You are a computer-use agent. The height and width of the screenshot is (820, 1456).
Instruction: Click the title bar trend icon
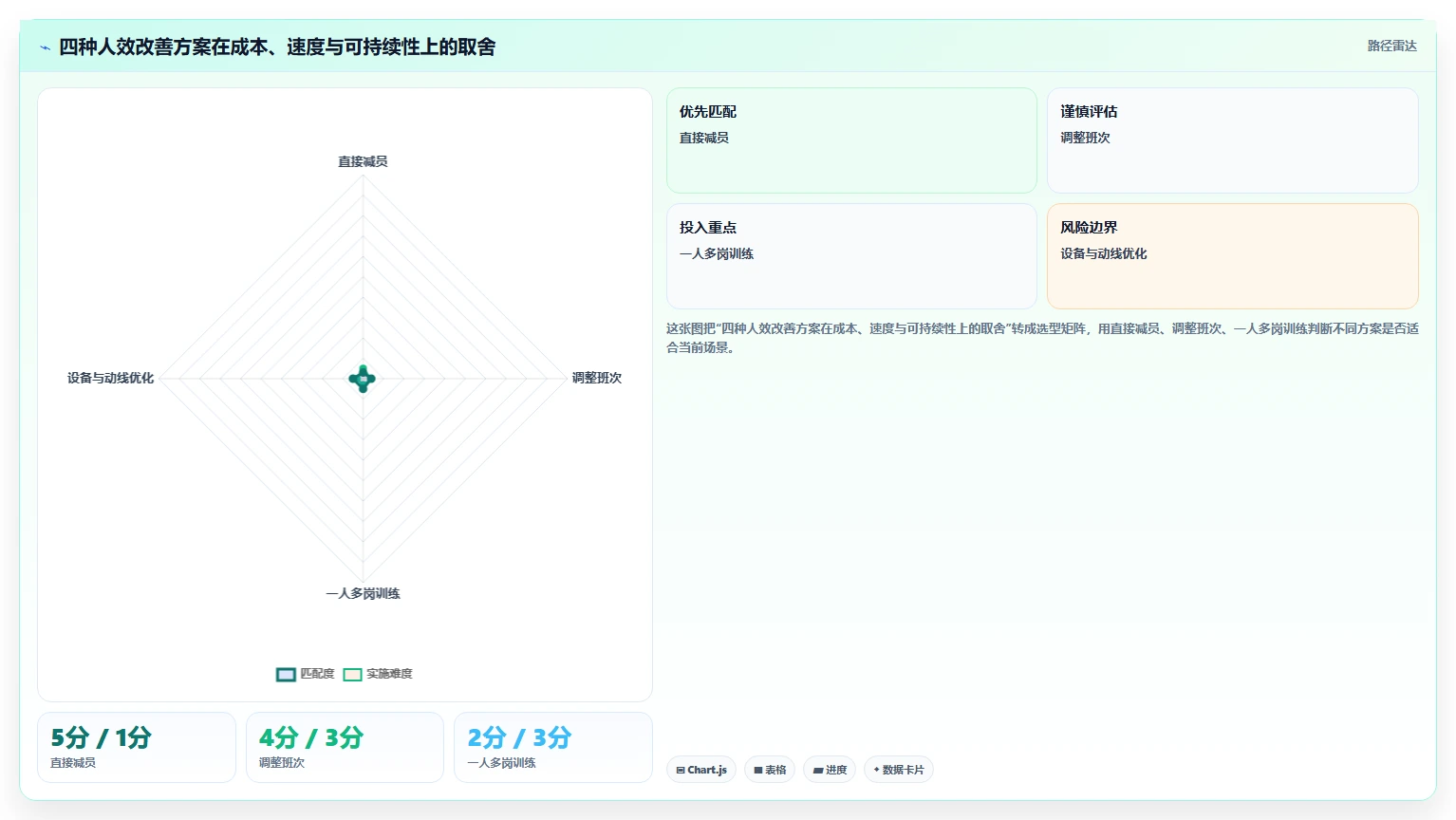click(45, 47)
